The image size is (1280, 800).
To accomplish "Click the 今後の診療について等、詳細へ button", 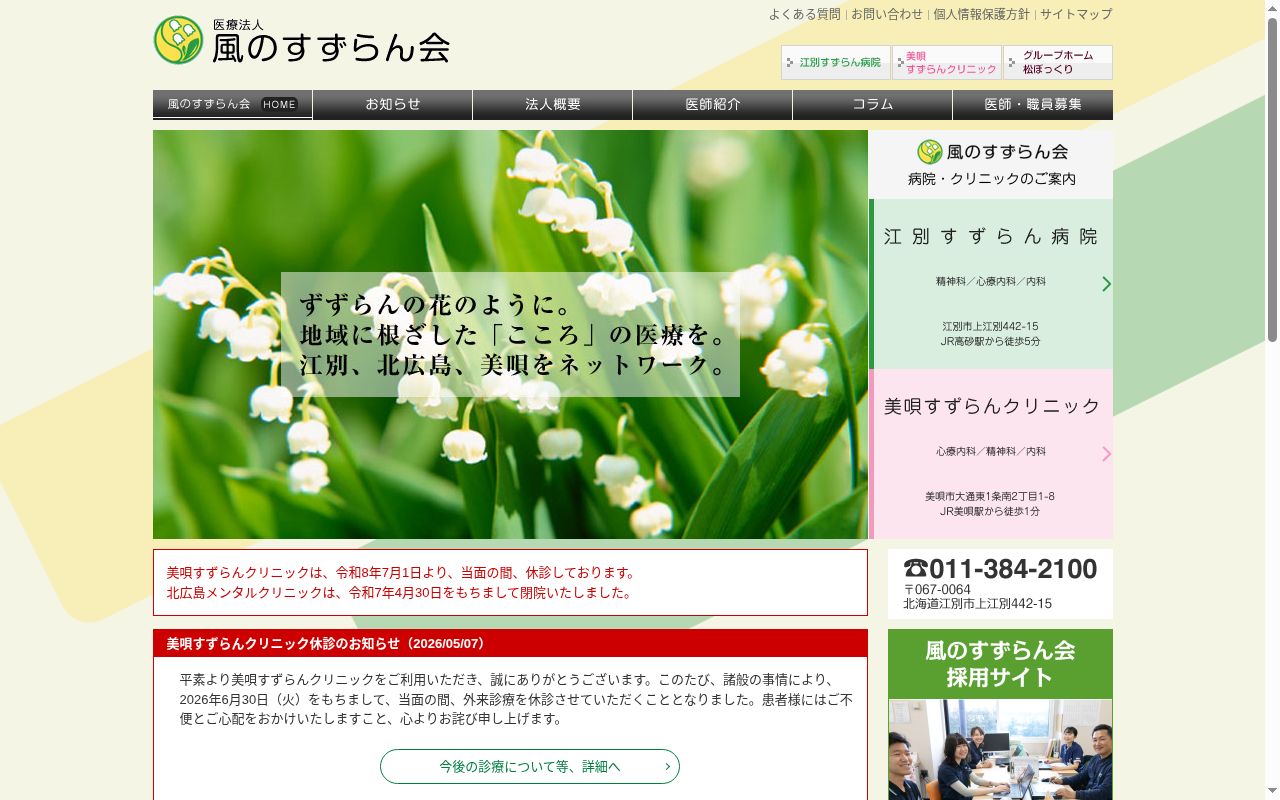I will pos(530,766).
